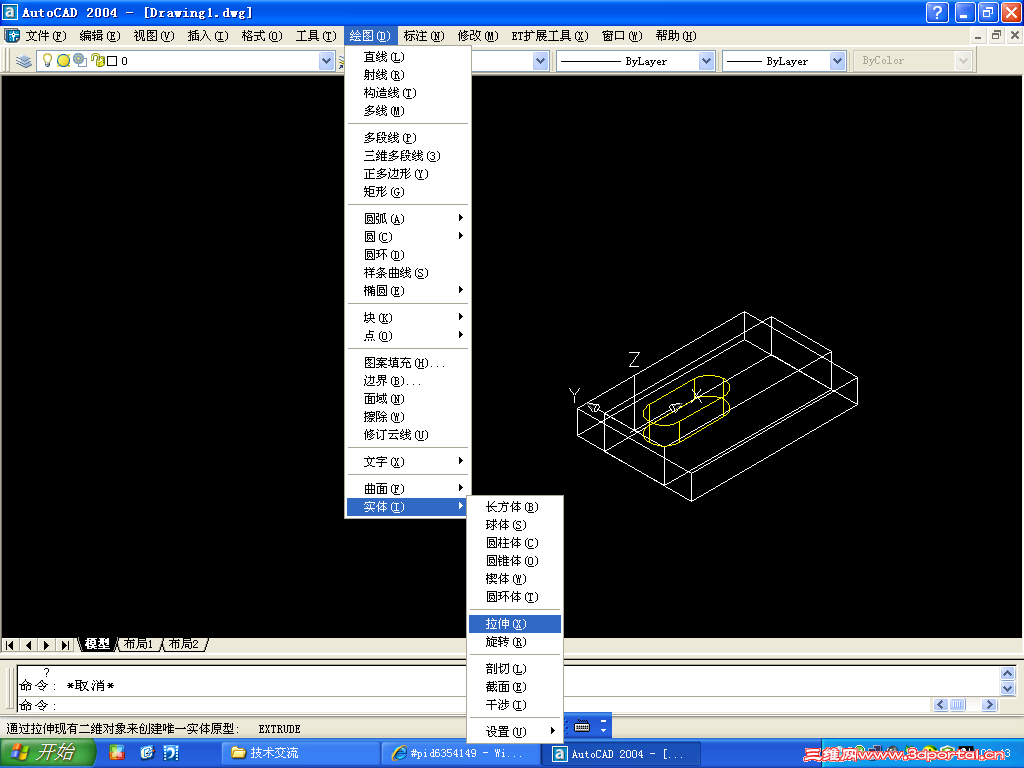Click AutoCAD 2004 taskbar button

coord(622,754)
